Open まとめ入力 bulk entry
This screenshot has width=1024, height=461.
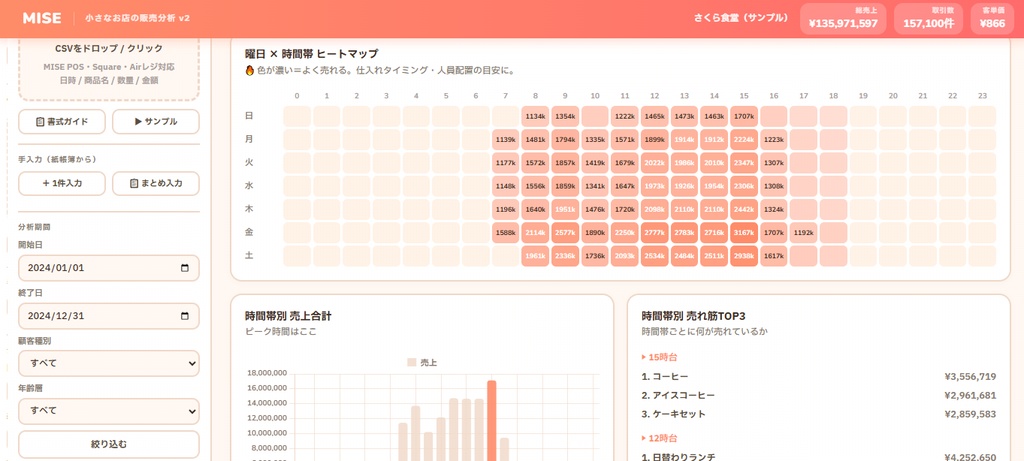coord(155,183)
